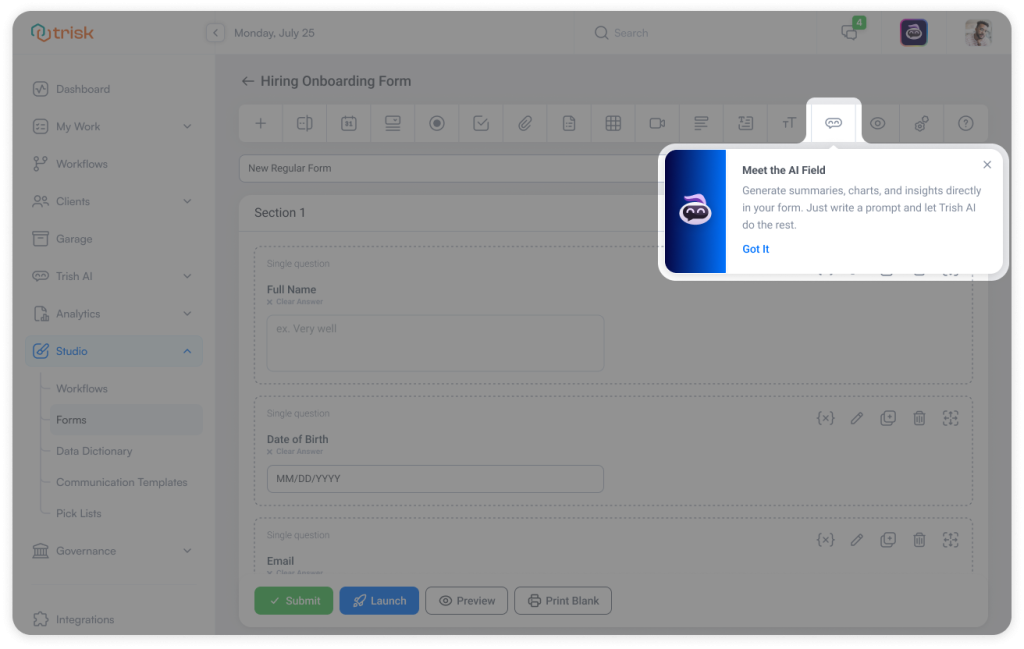Open the Trish AI assistant header icon

[914, 32]
